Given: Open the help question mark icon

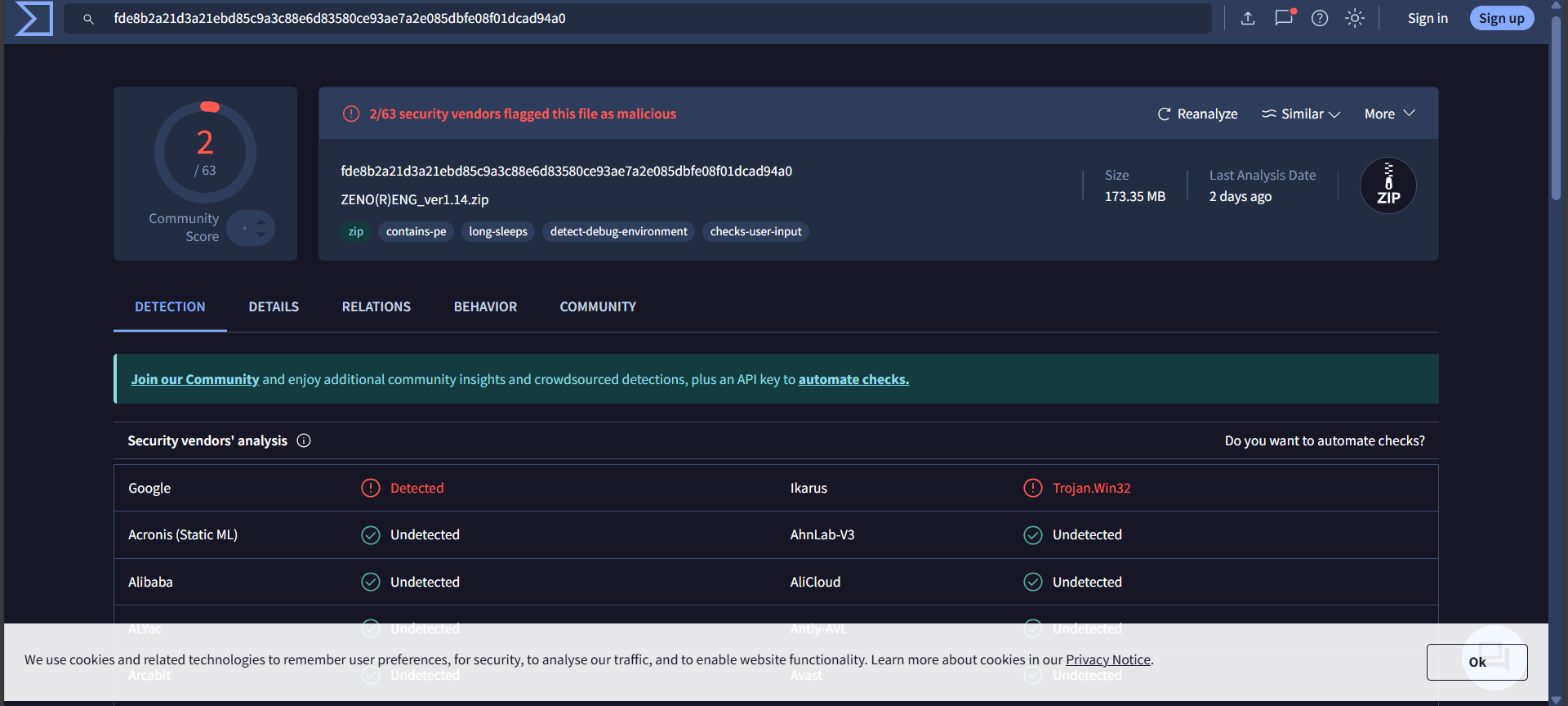Looking at the screenshot, I should pyautogui.click(x=1320, y=18).
